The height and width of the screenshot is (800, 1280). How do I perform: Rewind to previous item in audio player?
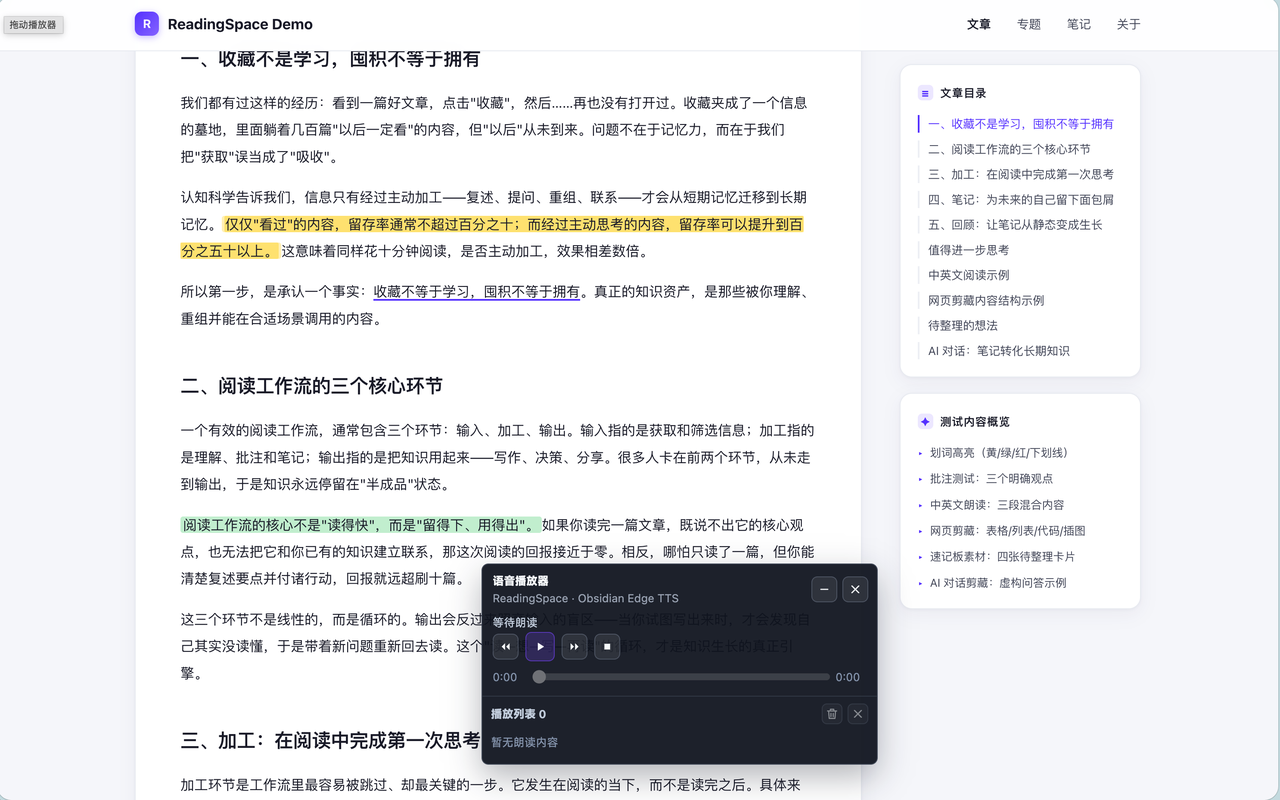pos(506,647)
